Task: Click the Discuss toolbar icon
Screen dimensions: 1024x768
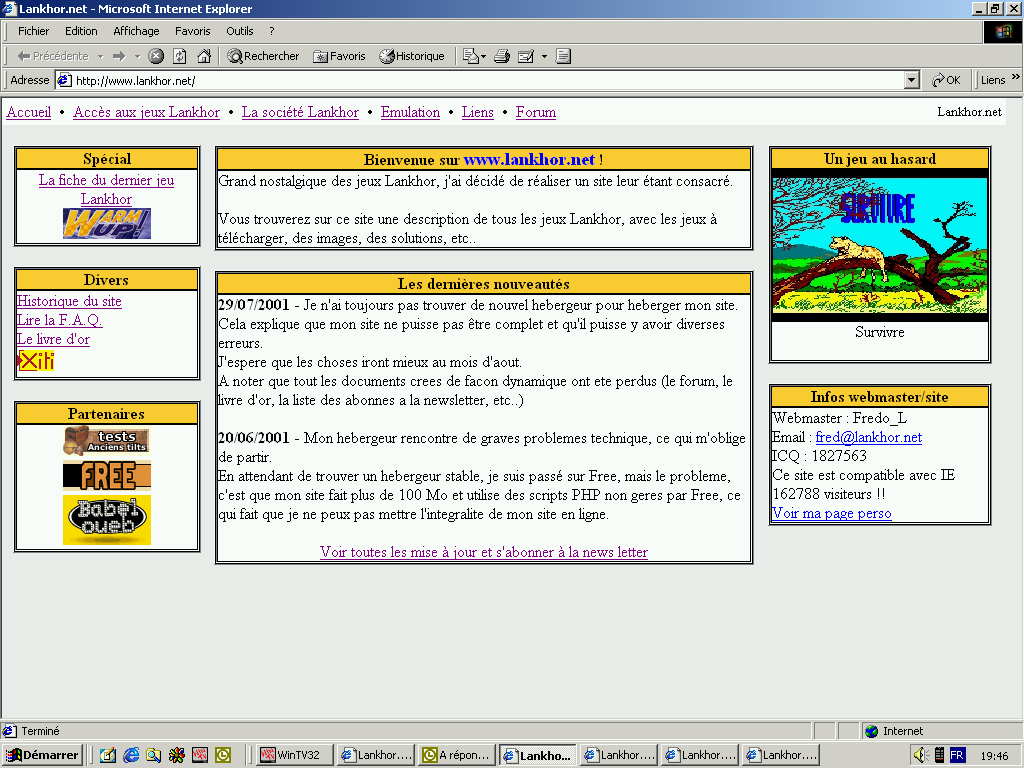Action: coord(564,56)
